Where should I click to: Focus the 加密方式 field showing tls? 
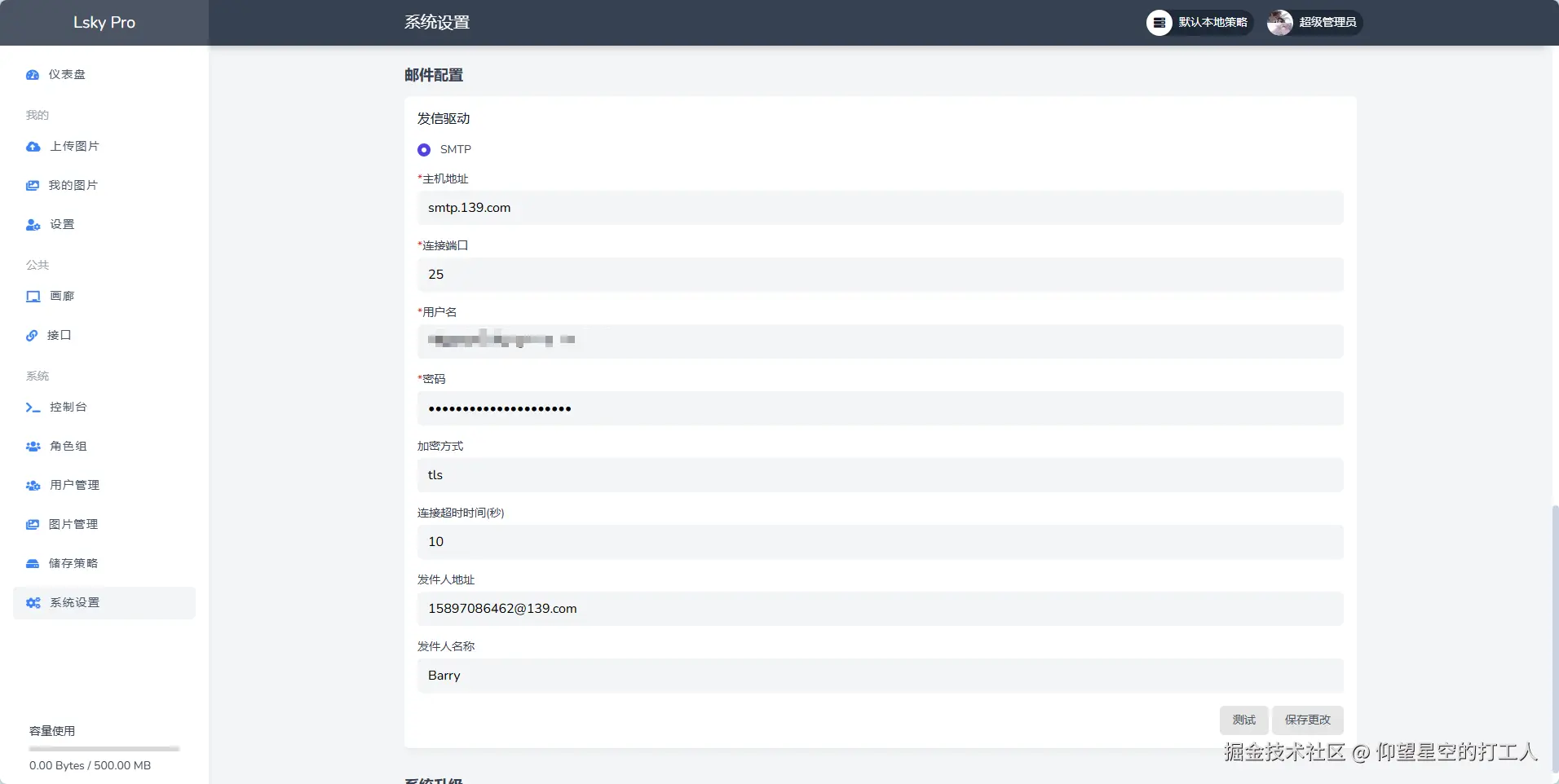pyautogui.click(x=881, y=475)
